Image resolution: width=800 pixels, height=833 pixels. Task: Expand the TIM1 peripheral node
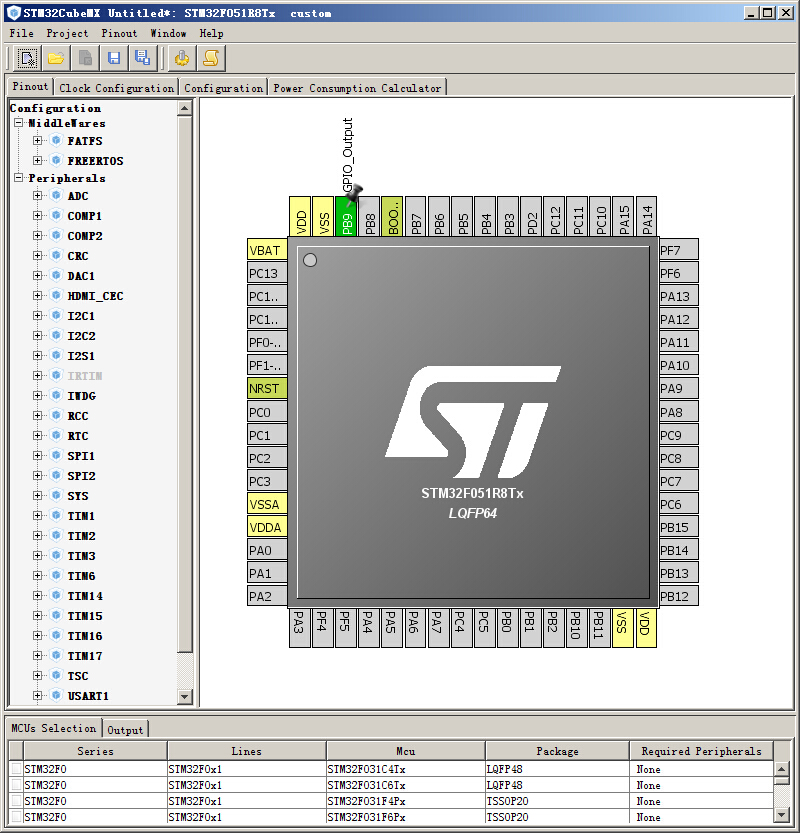pos(37,515)
